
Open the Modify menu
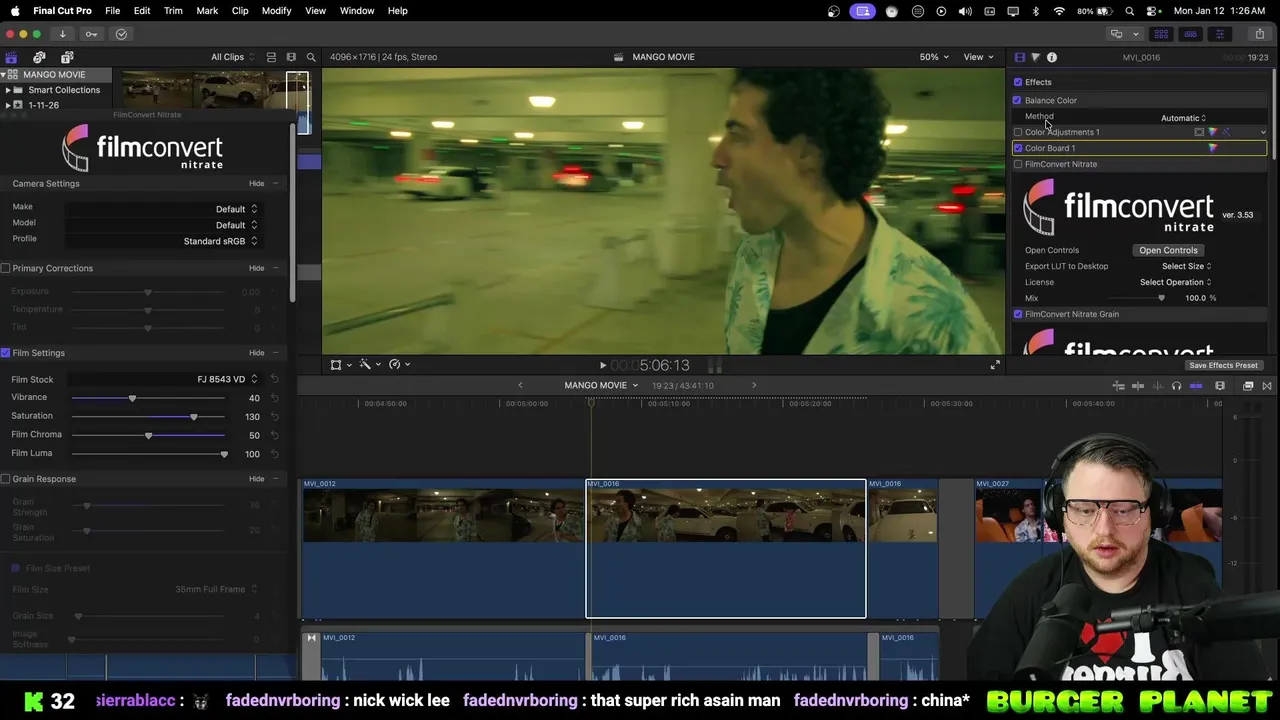(276, 10)
